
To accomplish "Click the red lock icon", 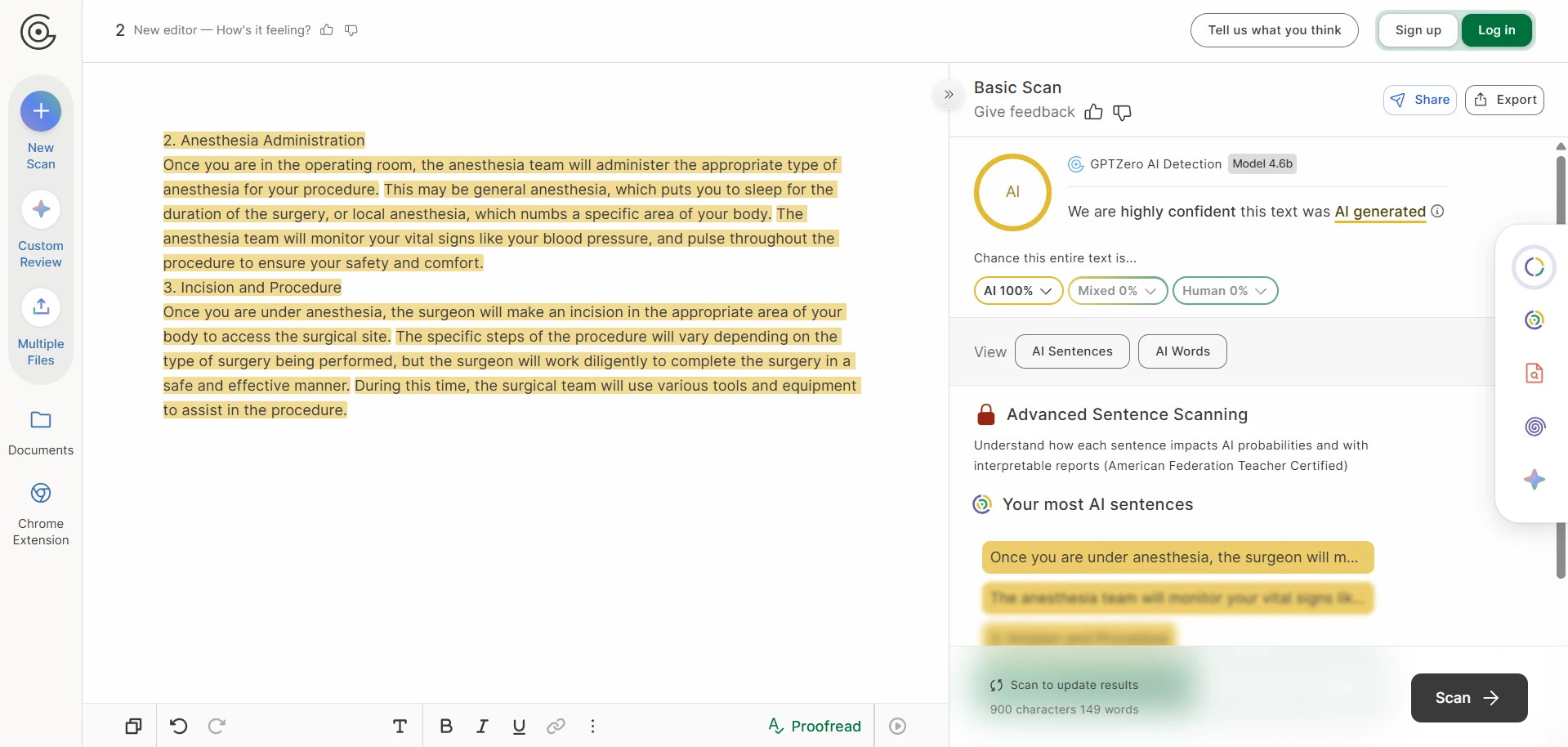I will tap(986, 414).
